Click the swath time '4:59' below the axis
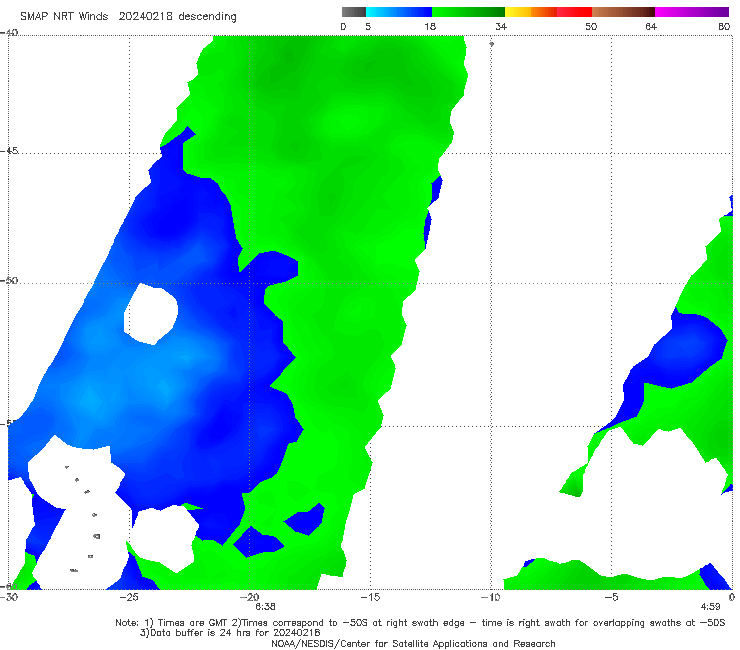740x650 pixels. pos(710,607)
